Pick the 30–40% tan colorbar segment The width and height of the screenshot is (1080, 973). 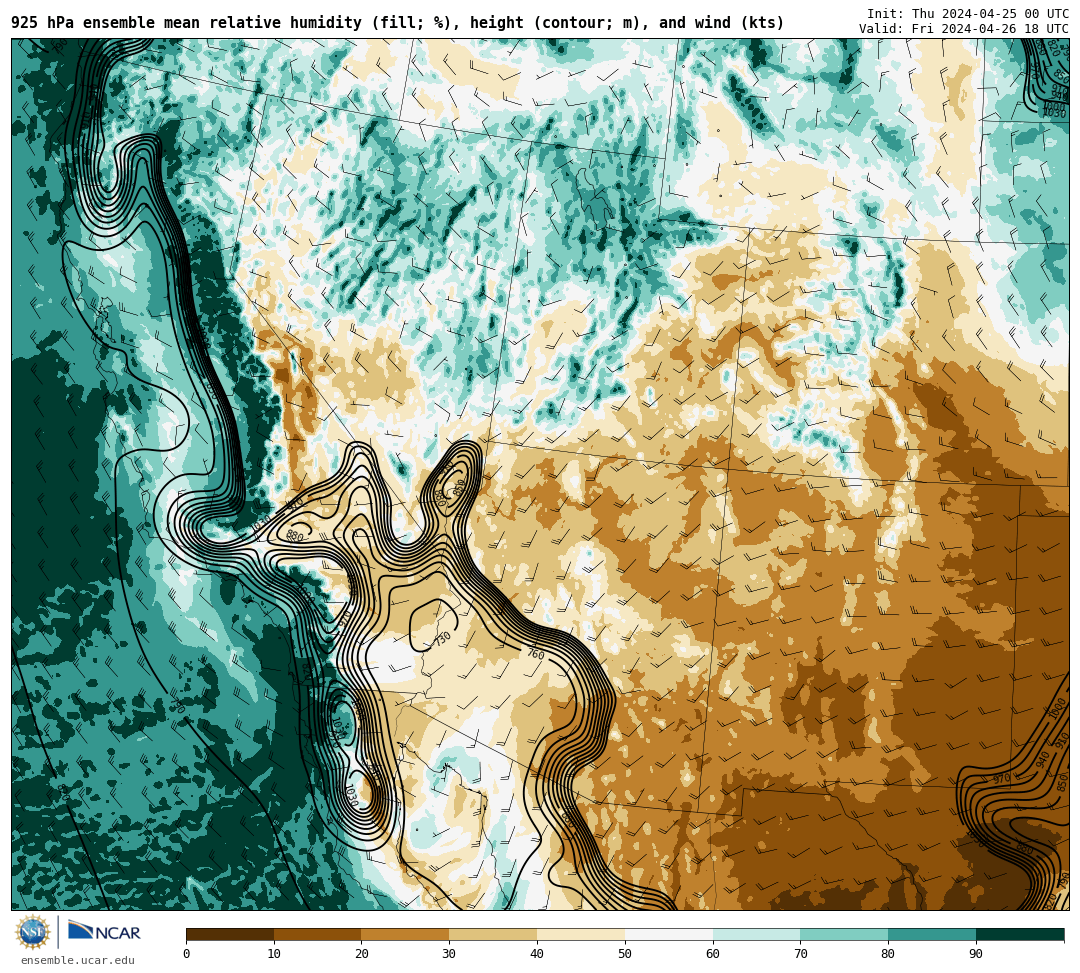(x=493, y=934)
